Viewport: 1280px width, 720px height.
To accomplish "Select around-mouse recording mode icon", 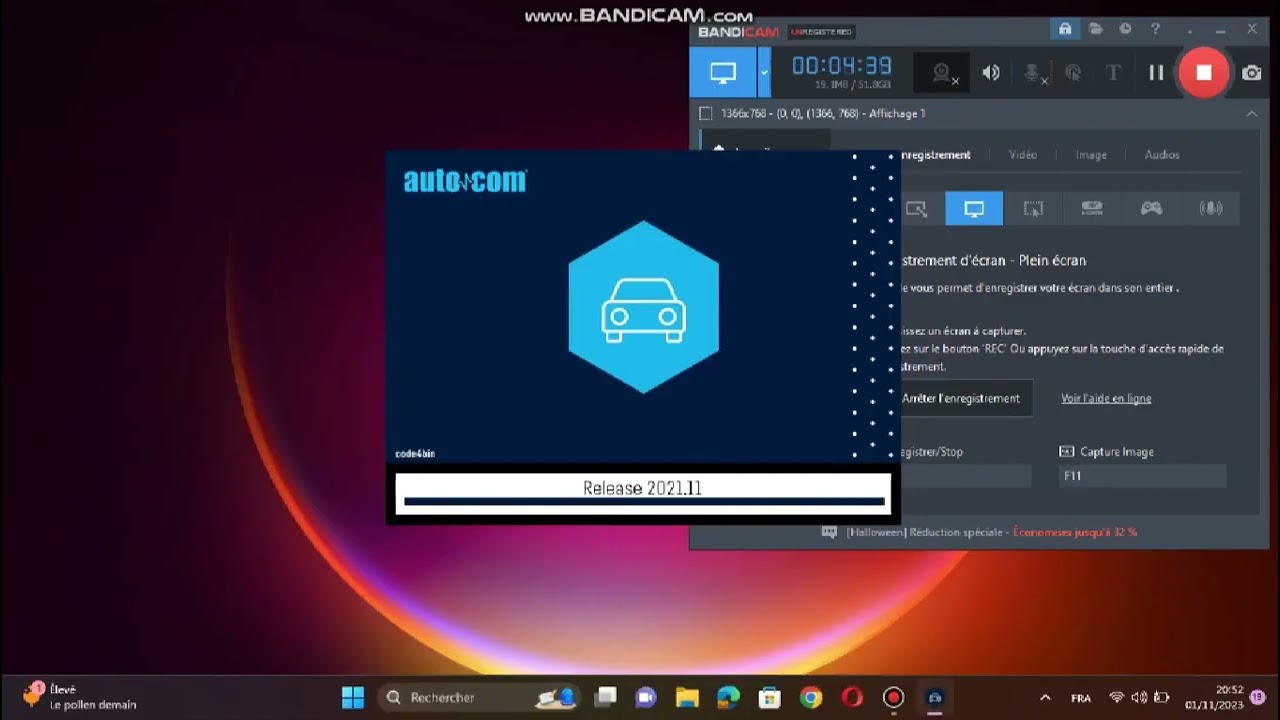I will tap(1033, 208).
